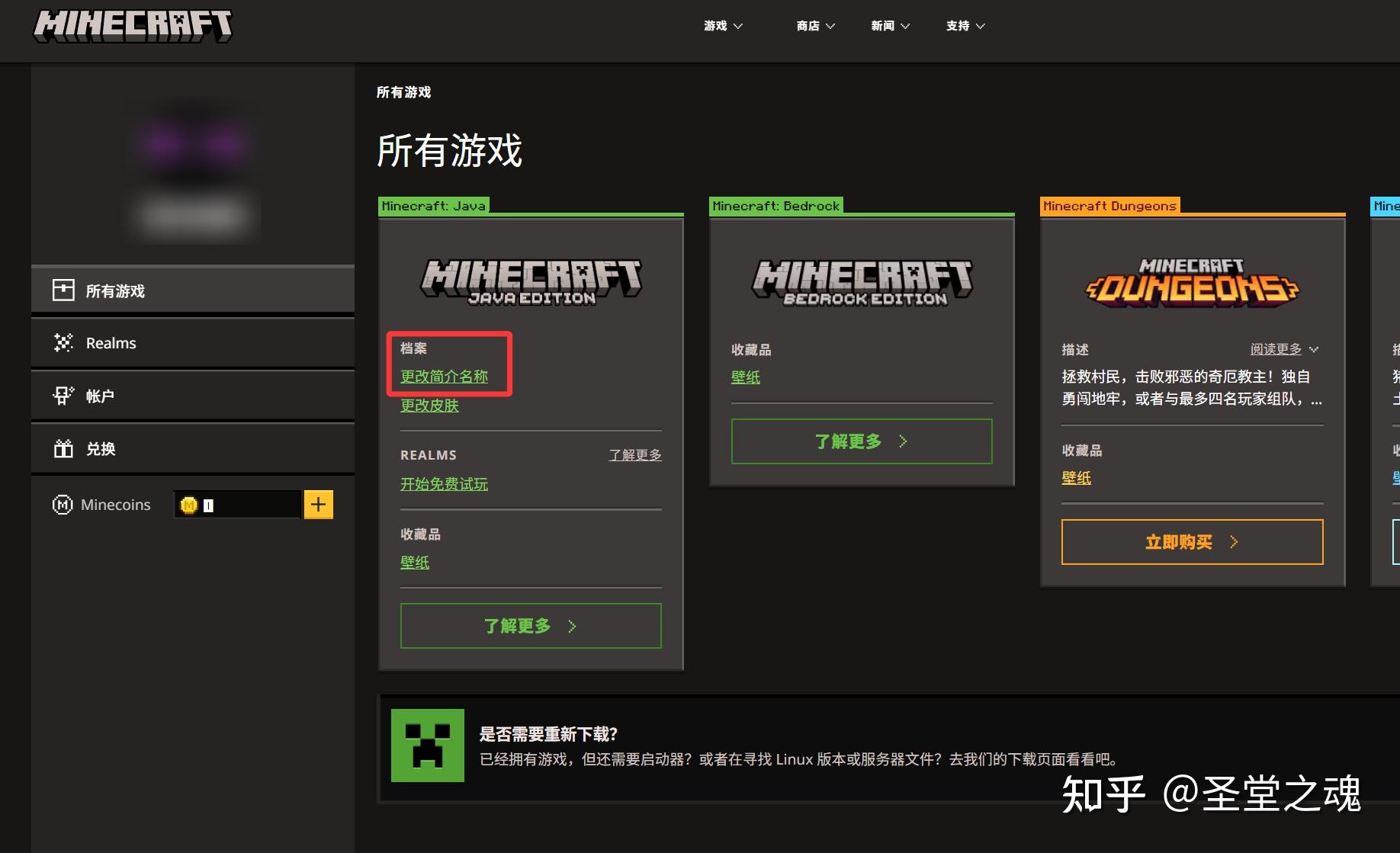Click the Minecraft Dungeons logo

pyautogui.click(x=1193, y=283)
